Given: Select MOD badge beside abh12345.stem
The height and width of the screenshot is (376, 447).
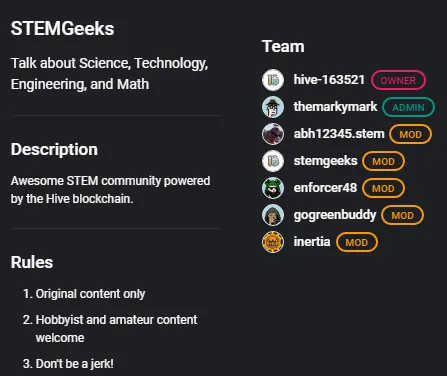Looking at the screenshot, I should click(411, 134).
